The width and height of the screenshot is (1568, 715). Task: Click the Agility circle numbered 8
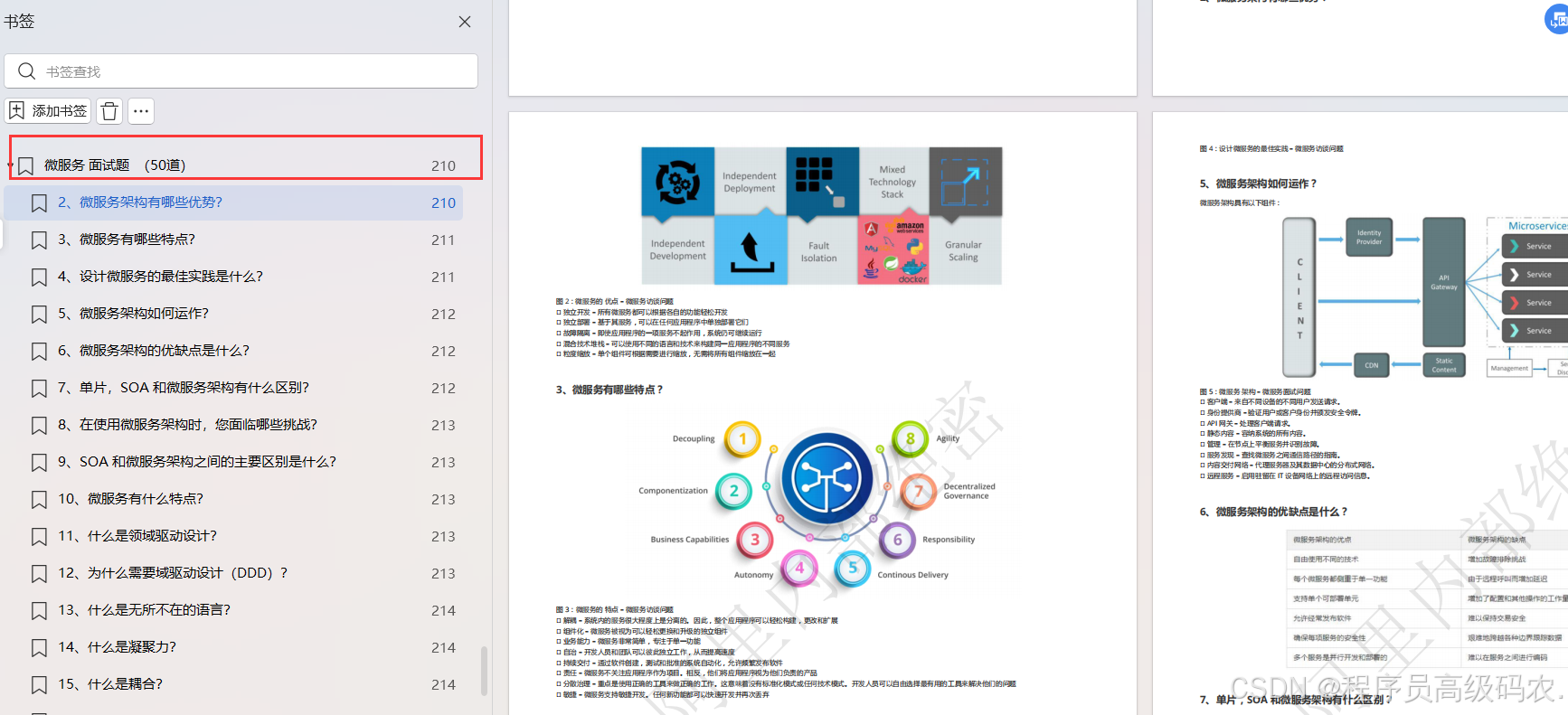(910, 438)
